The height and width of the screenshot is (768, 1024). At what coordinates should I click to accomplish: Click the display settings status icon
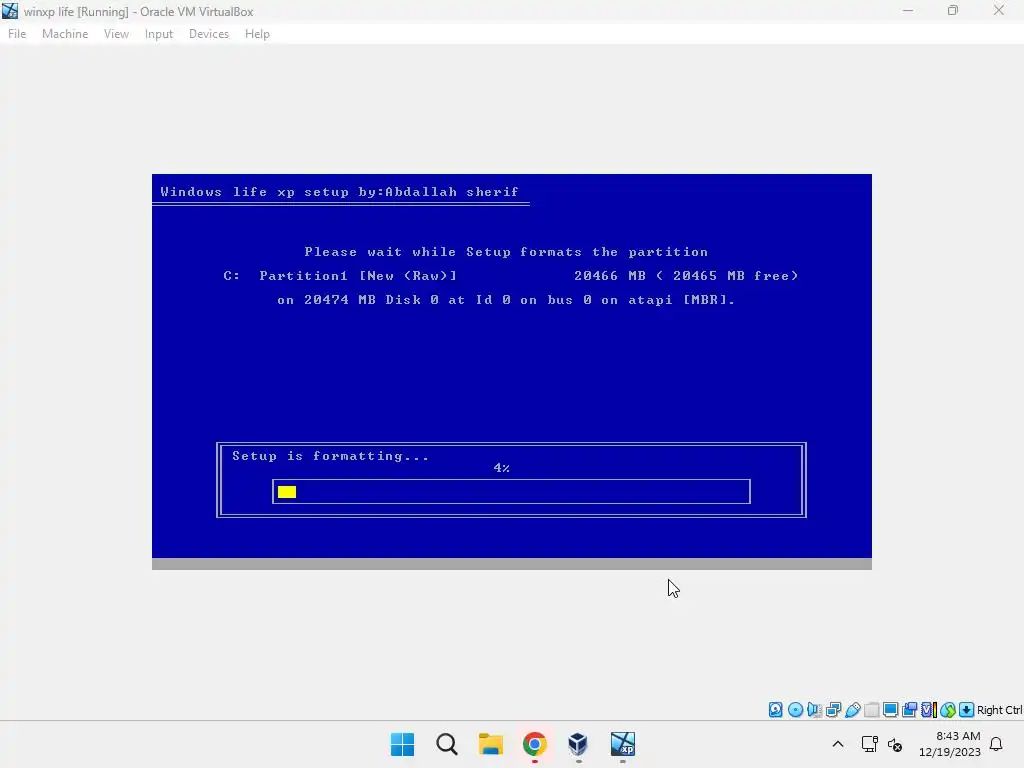tap(890, 710)
